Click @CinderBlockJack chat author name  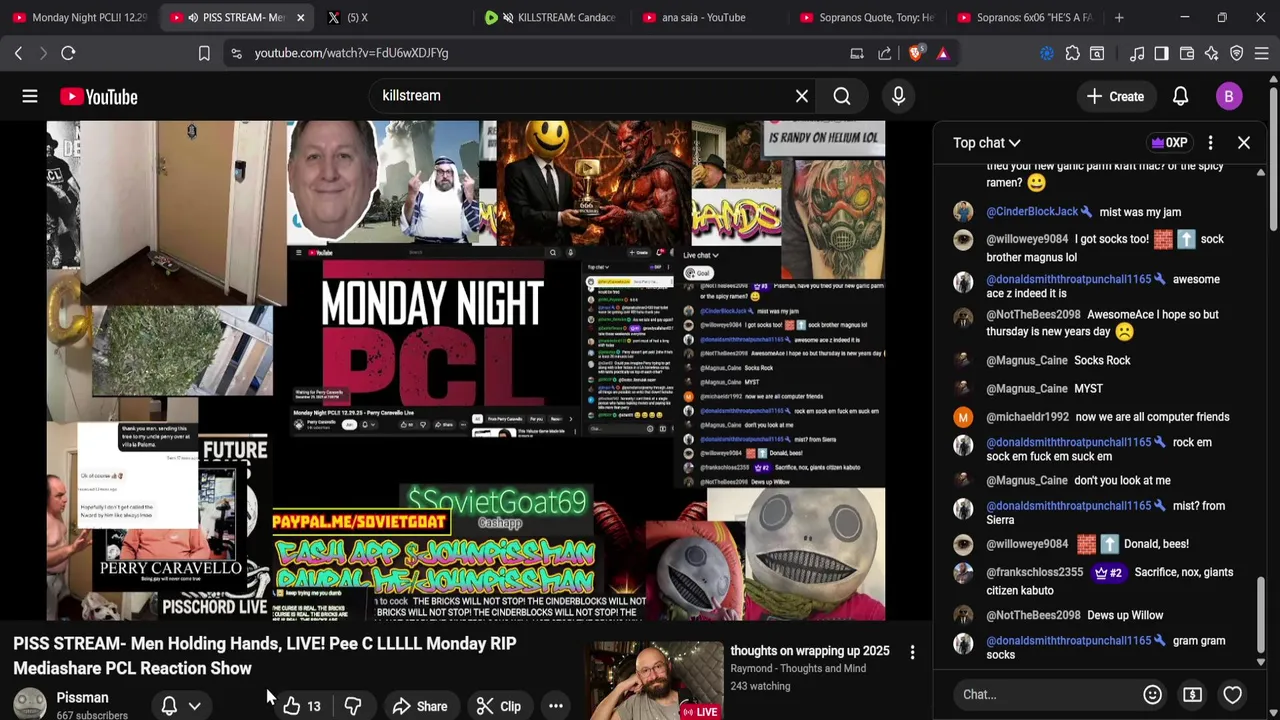(x=1032, y=212)
